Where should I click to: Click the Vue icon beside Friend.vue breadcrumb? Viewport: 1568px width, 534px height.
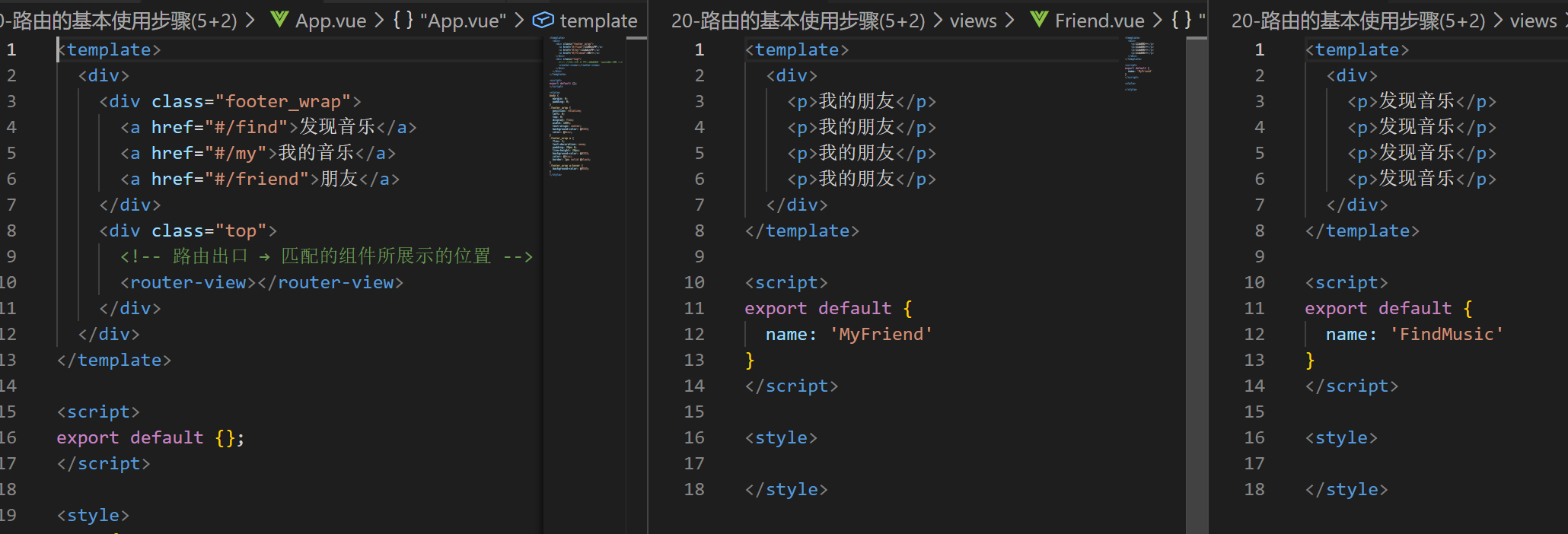[x=1039, y=20]
